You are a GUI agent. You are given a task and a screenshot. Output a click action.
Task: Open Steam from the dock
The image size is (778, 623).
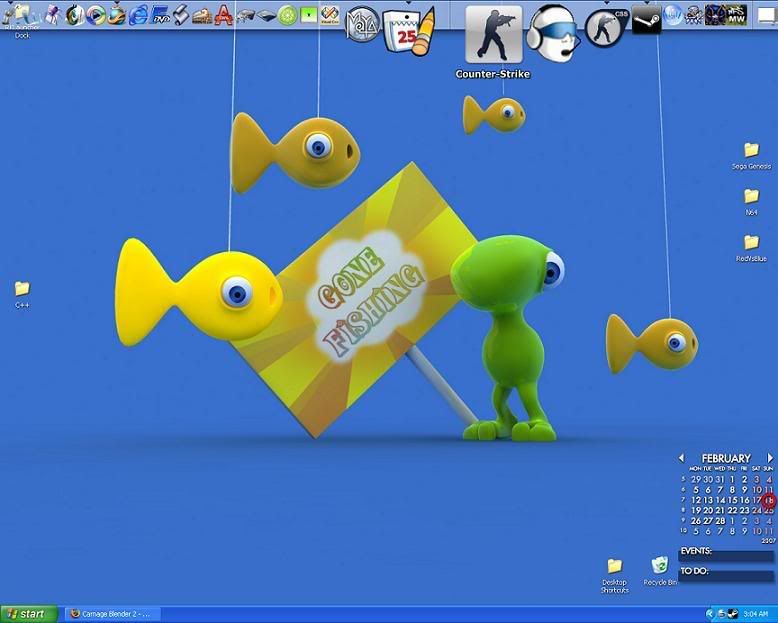point(646,19)
